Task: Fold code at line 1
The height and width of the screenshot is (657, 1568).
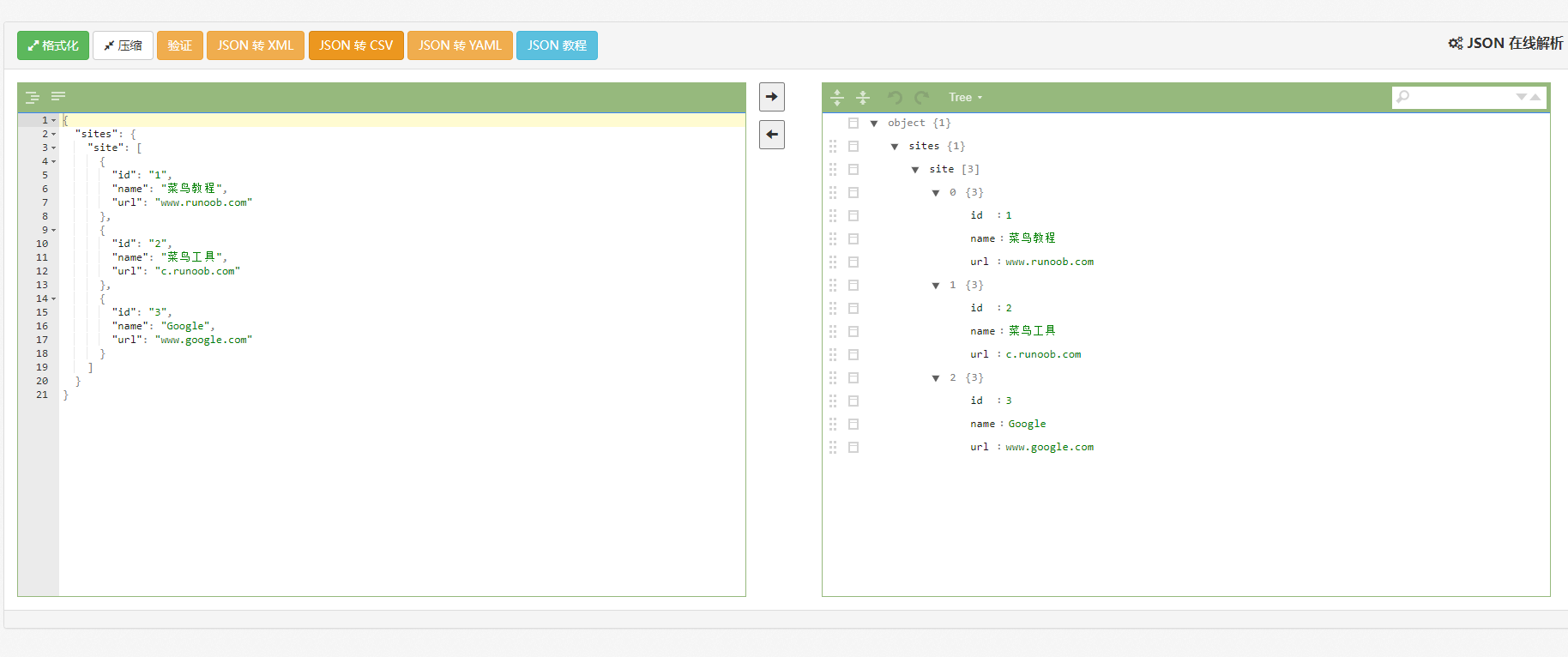Action: [54, 120]
